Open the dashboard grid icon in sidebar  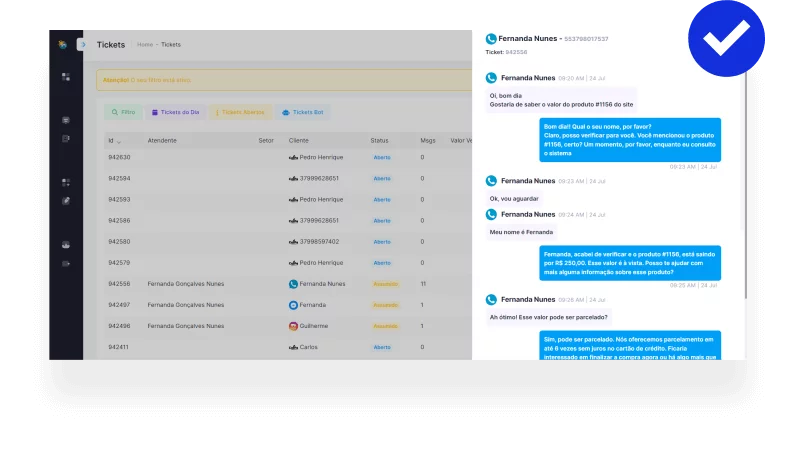[66, 77]
